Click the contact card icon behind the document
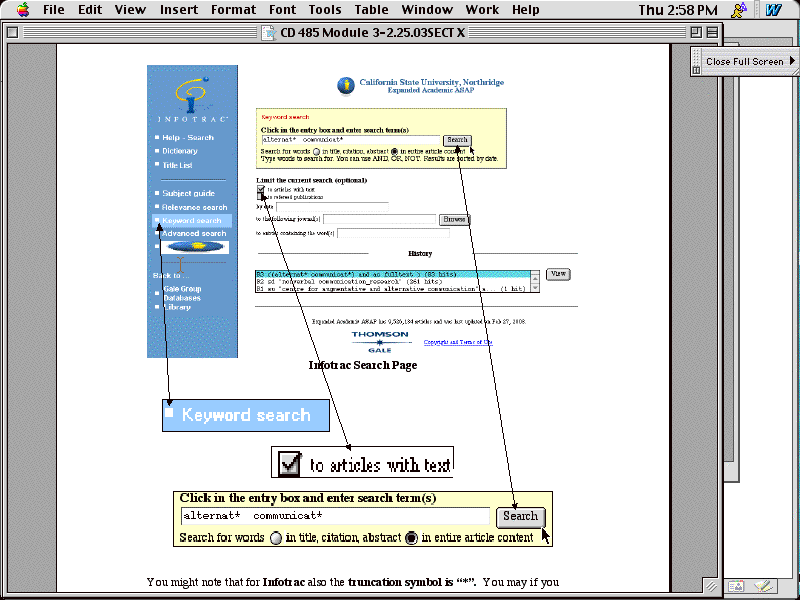Viewport: 800px width, 600px height. (x=736, y=586)
